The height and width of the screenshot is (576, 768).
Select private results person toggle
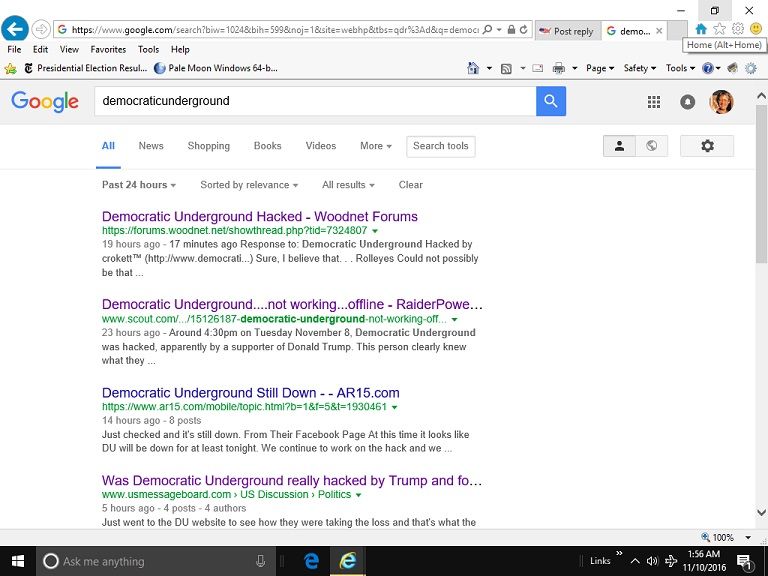tap(619, 146)
